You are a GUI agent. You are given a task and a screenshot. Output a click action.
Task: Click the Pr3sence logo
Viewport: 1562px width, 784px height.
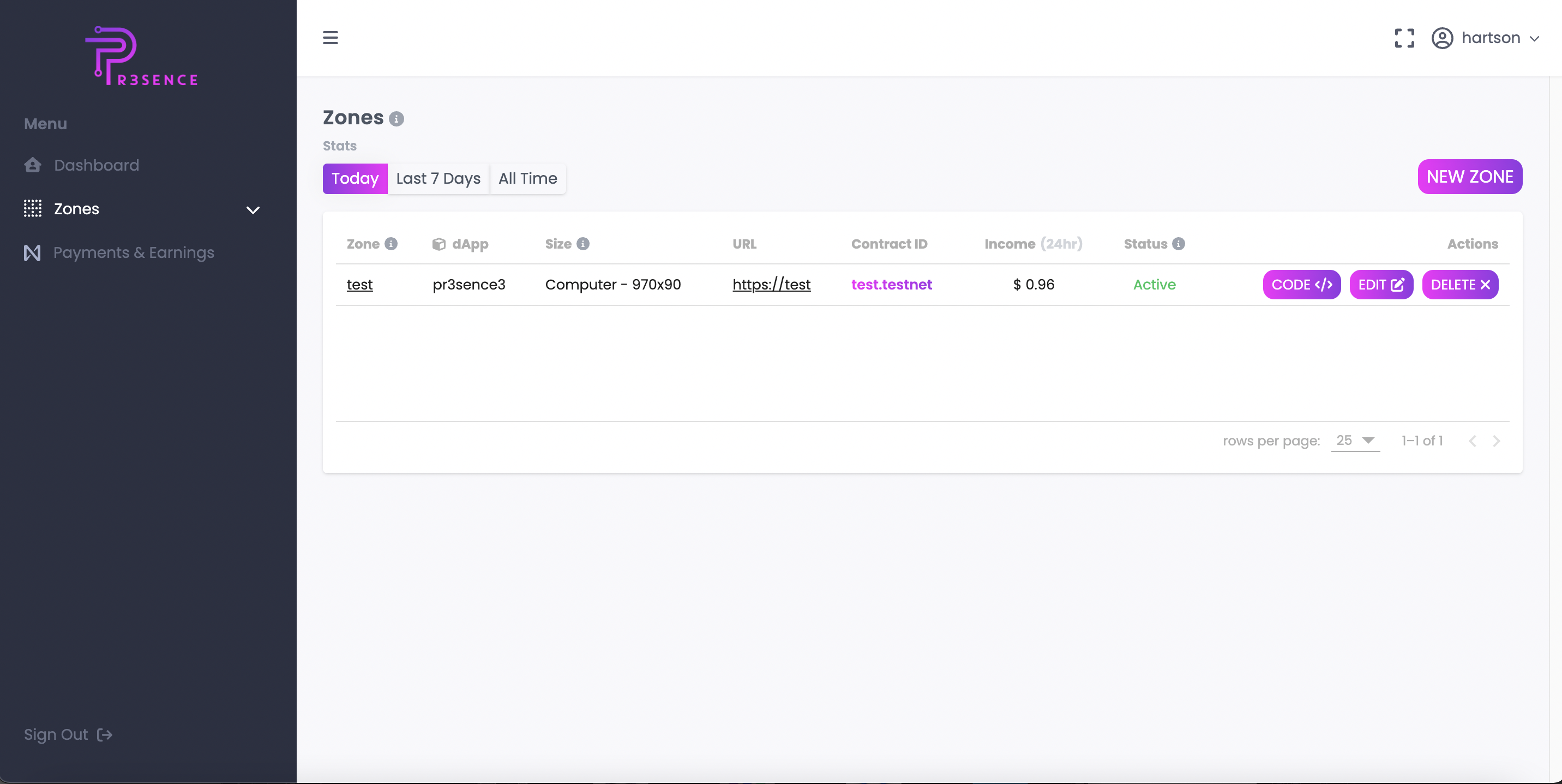click(x=142, y=56)
